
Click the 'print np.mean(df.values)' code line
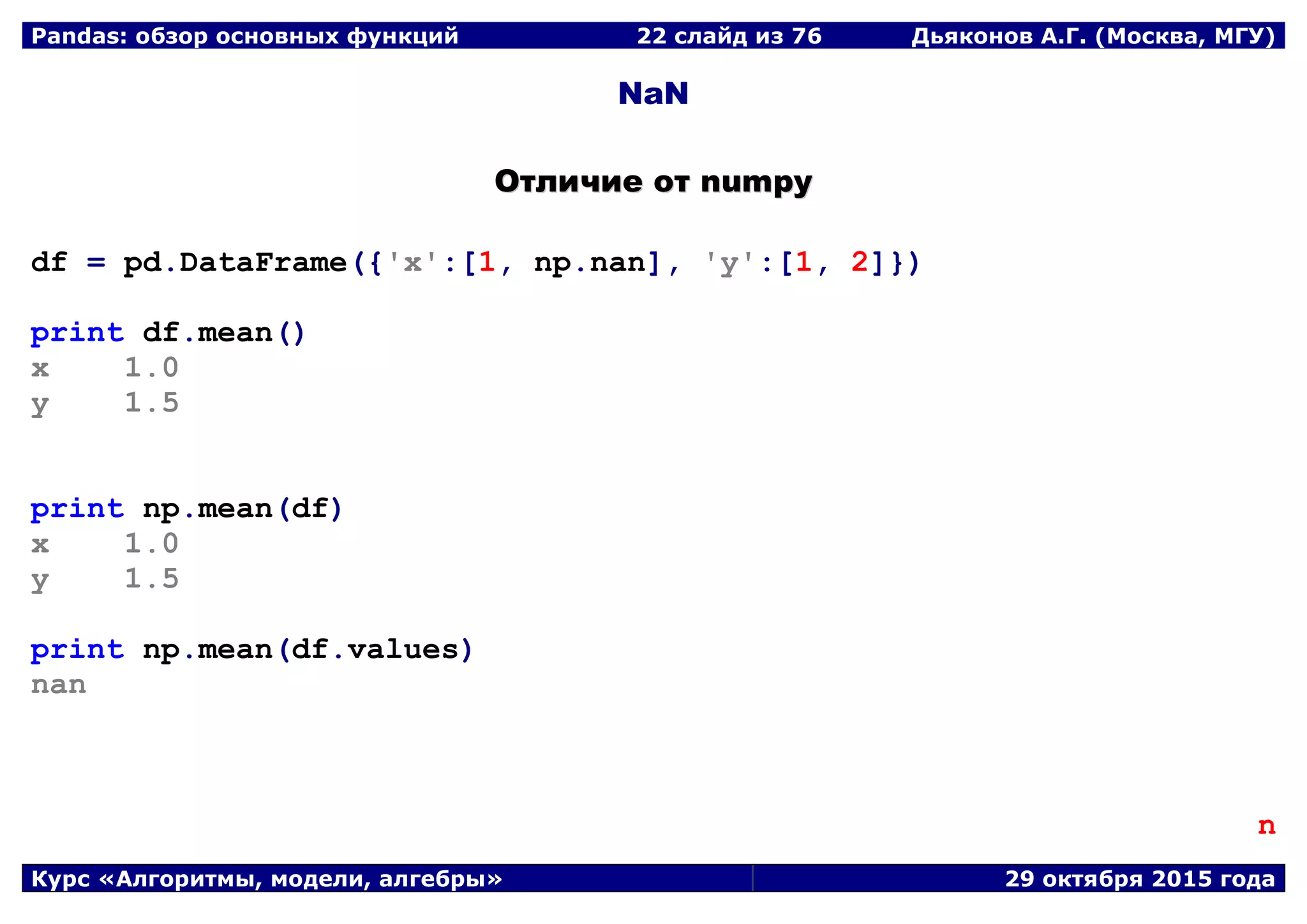click(251, 650)
